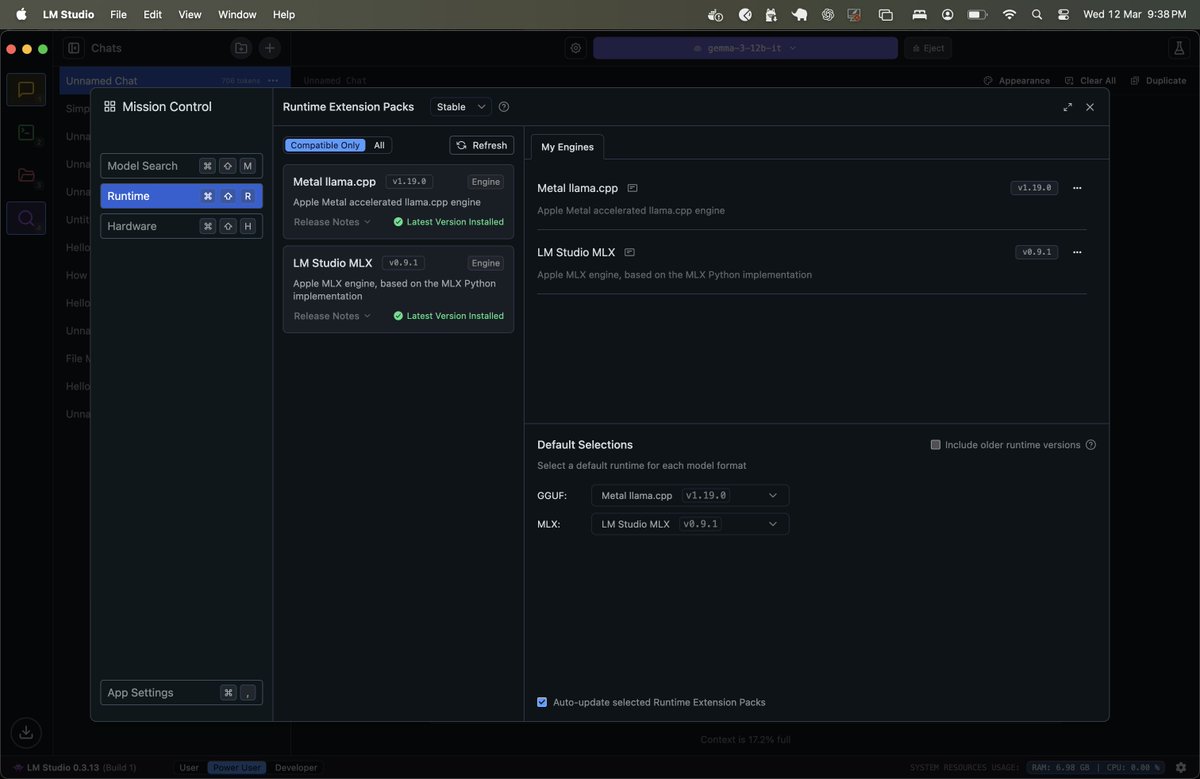
Task: Expand the Mission Control dialog to fullscreen
Action: (x=1068, y=107)
